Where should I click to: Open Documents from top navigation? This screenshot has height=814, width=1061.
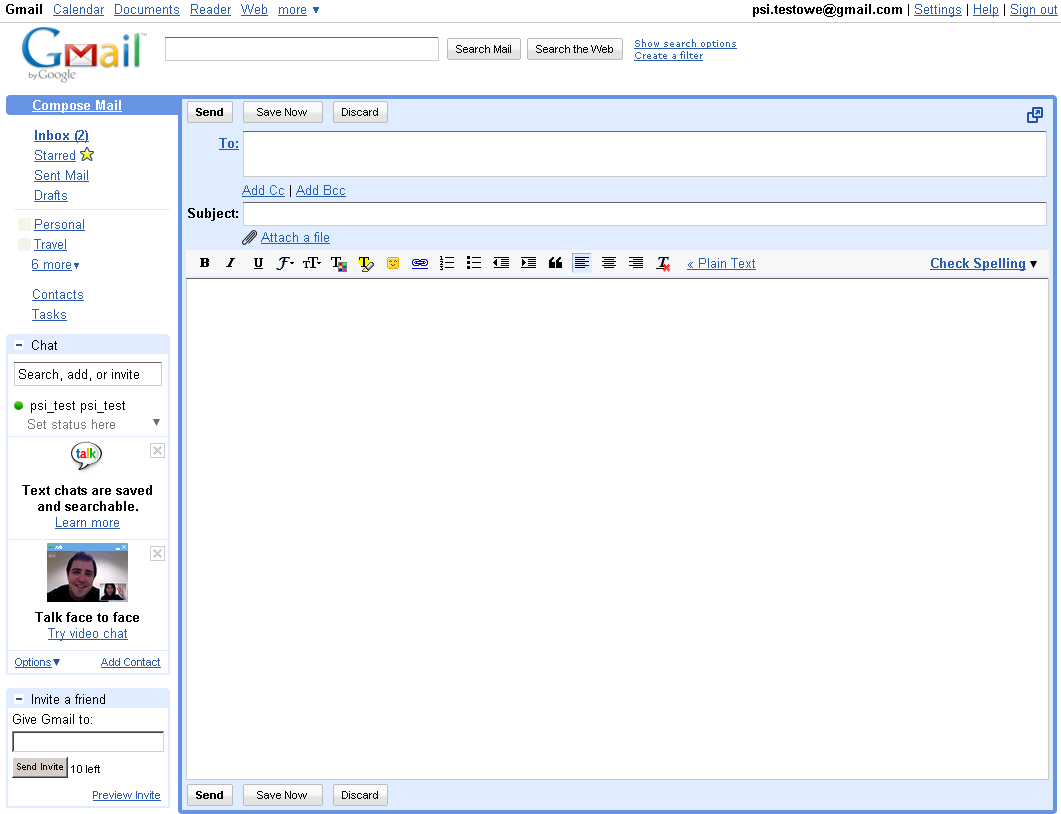click(147, 9)
